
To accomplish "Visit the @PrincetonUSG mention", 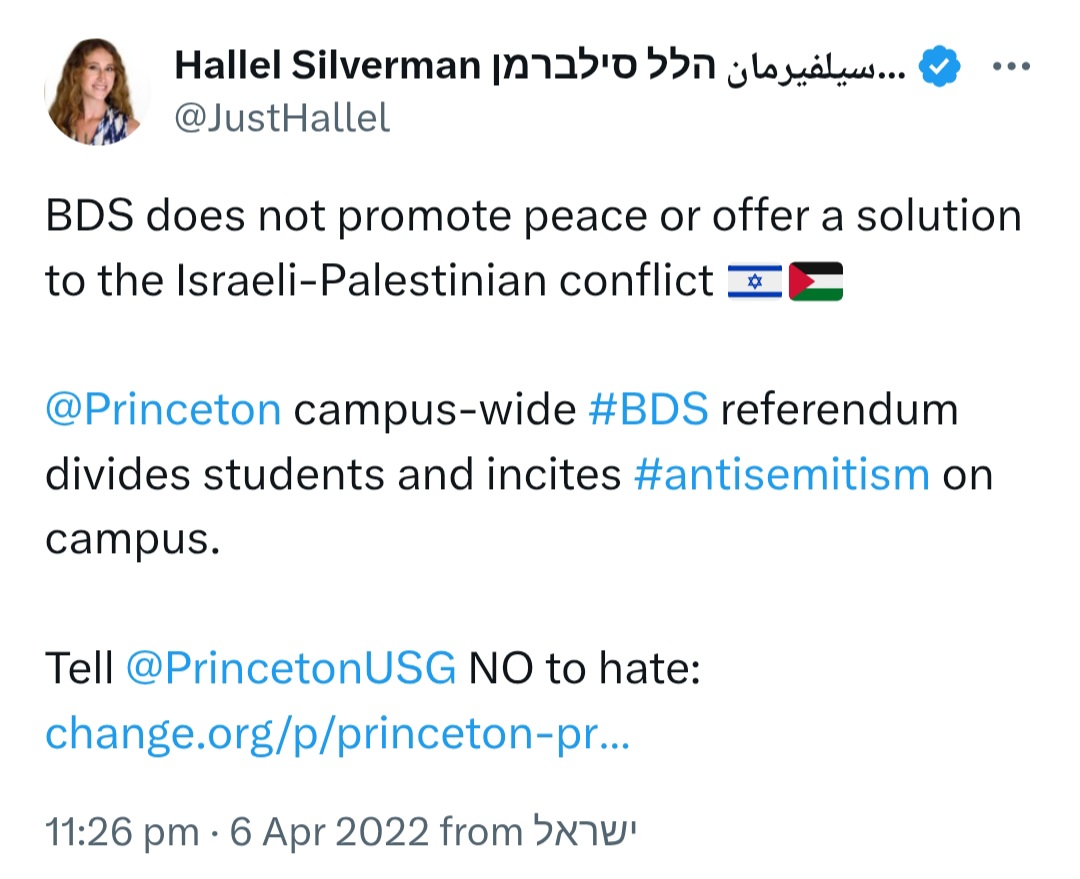I will pyautogui.click(x=291, y=669).
